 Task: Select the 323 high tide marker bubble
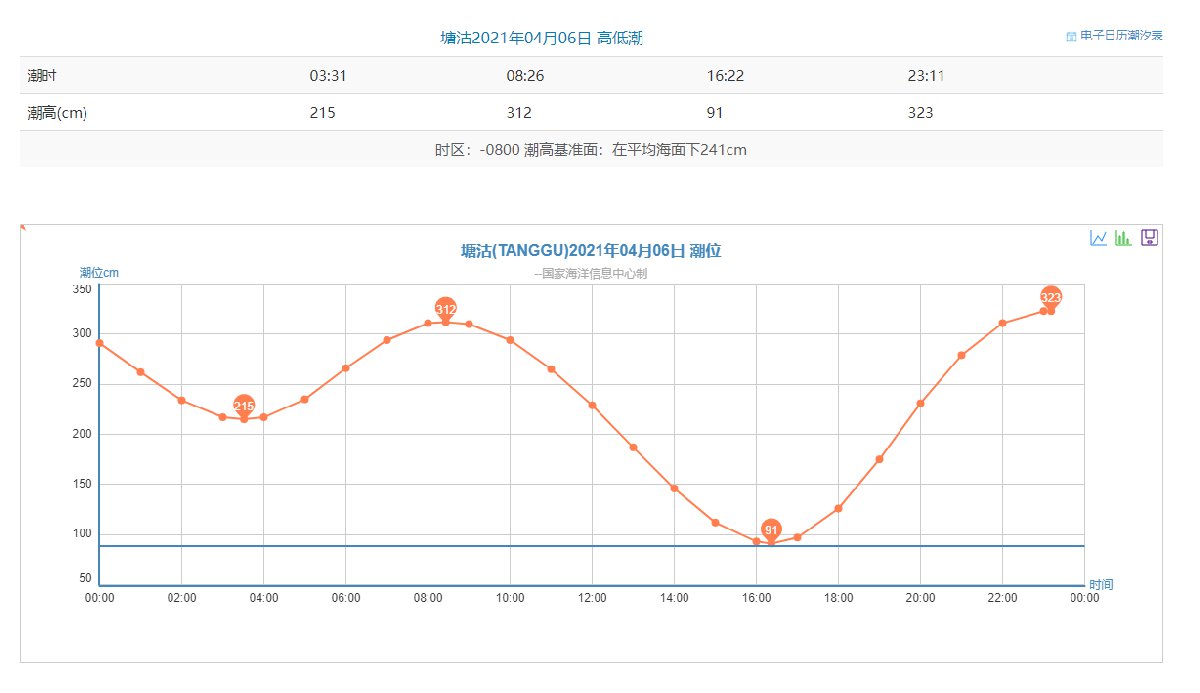(x=1050, y=297)
